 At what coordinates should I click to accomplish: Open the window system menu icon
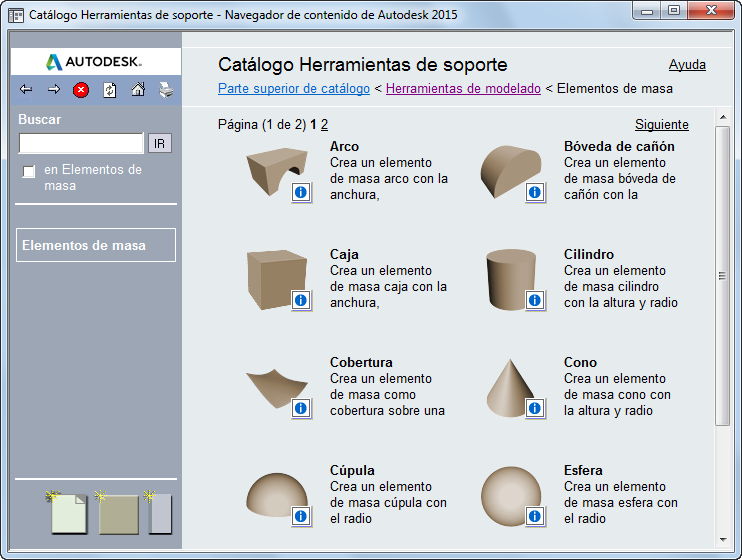(x=16, y=15)
